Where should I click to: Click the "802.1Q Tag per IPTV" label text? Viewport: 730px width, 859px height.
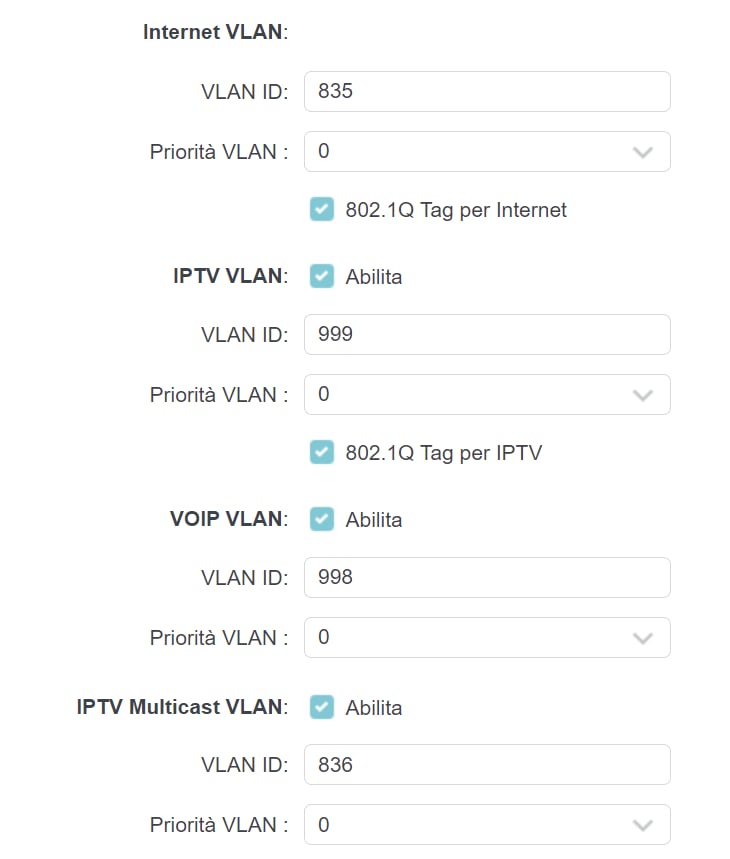pyautogui.click(x=443, y=453)
